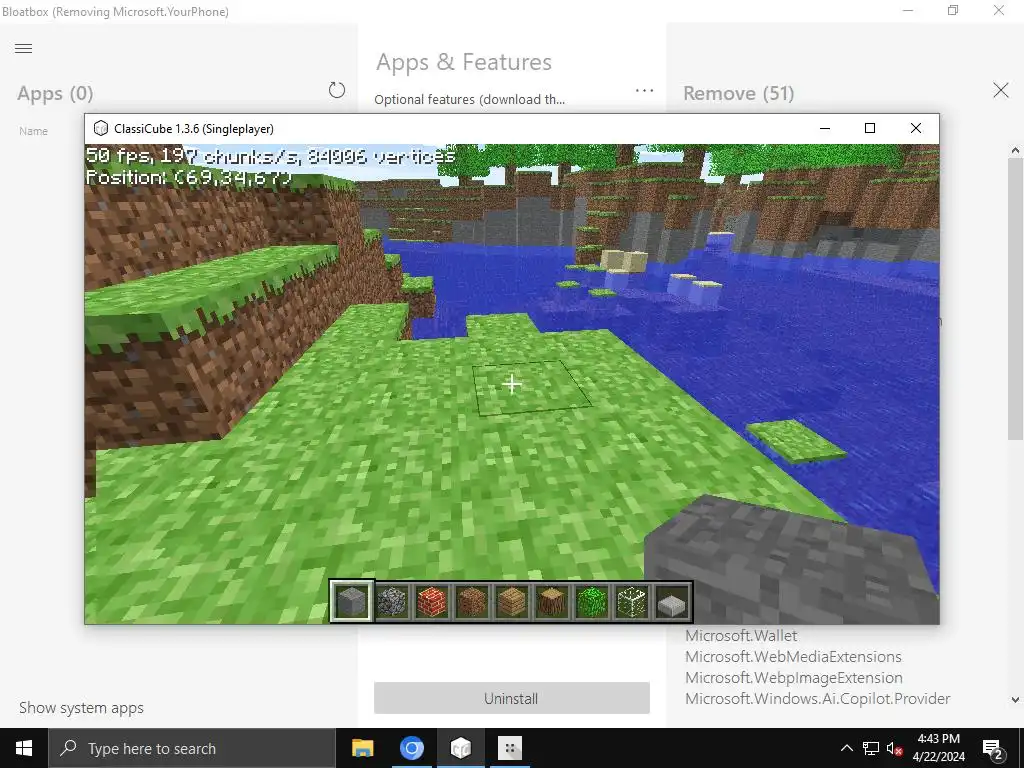Click the Bloatbox taskbar icon
Image resolution: width=1024 pixels, height=768 pixels.
[509, 748]
